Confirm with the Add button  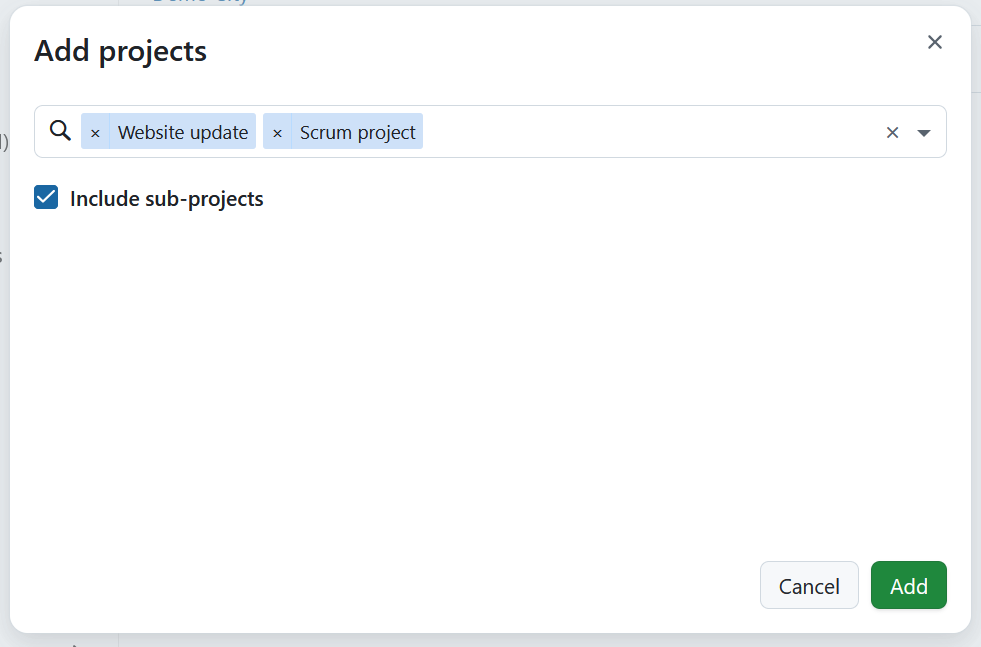908,585
